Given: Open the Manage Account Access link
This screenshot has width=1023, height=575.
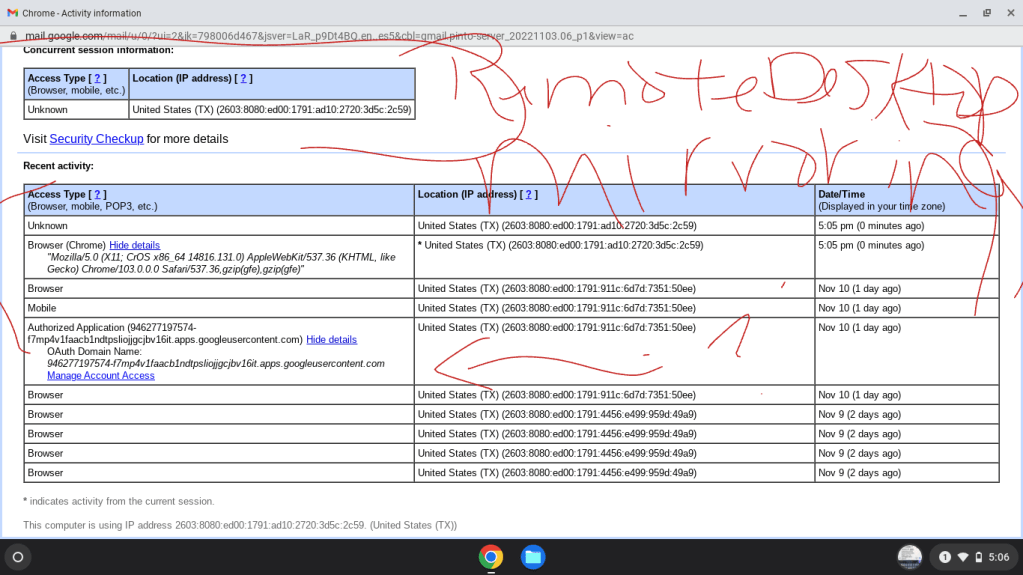Looking at the screenshot, I should 101,376.
